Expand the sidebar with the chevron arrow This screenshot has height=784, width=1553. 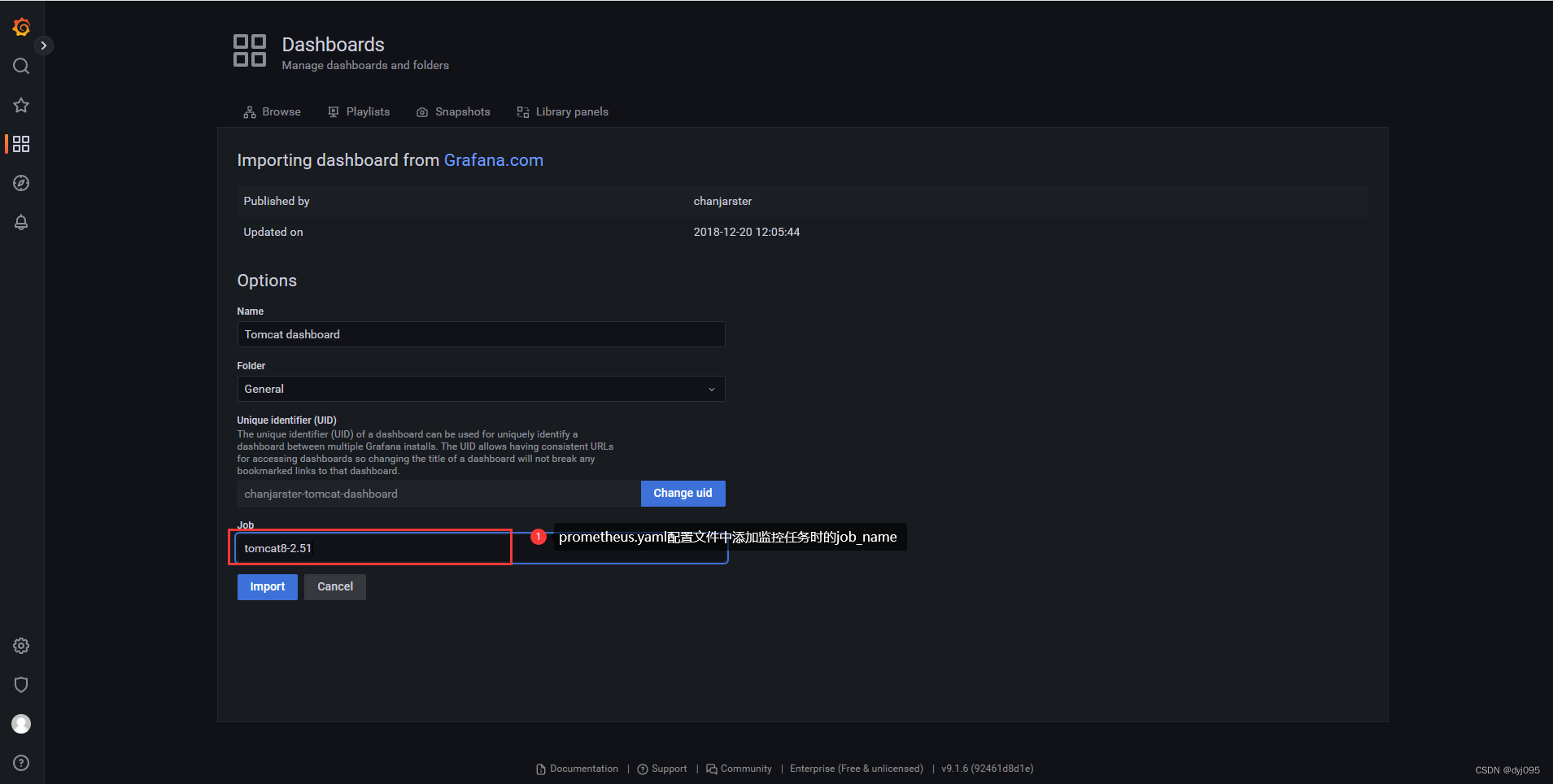pyautogui.click(x=45, y=45)
